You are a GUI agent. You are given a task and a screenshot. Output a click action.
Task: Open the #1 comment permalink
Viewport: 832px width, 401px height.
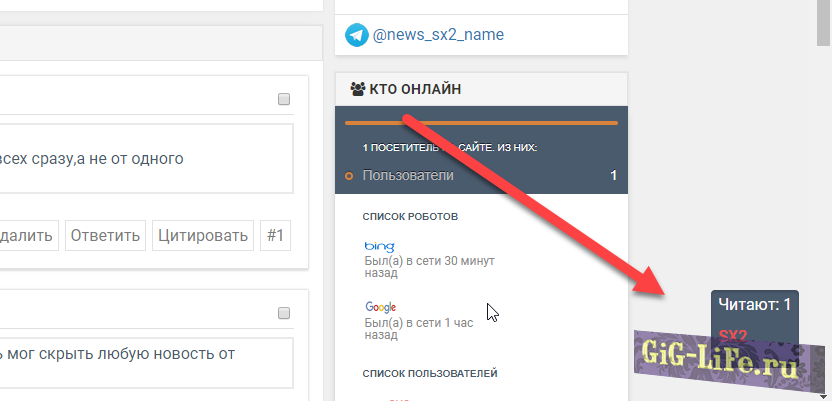click(276, 236)
